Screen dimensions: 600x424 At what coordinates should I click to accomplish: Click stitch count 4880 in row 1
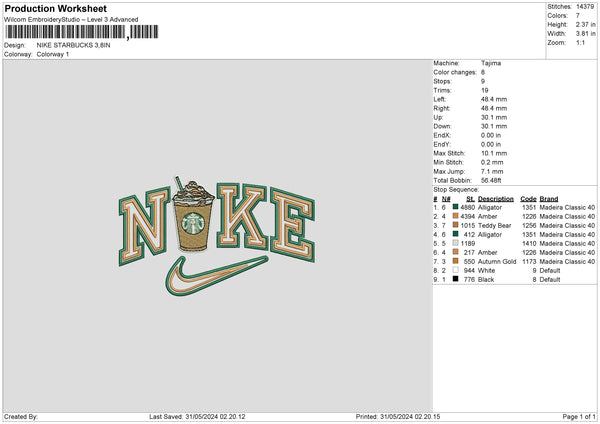tap(468, 207)
